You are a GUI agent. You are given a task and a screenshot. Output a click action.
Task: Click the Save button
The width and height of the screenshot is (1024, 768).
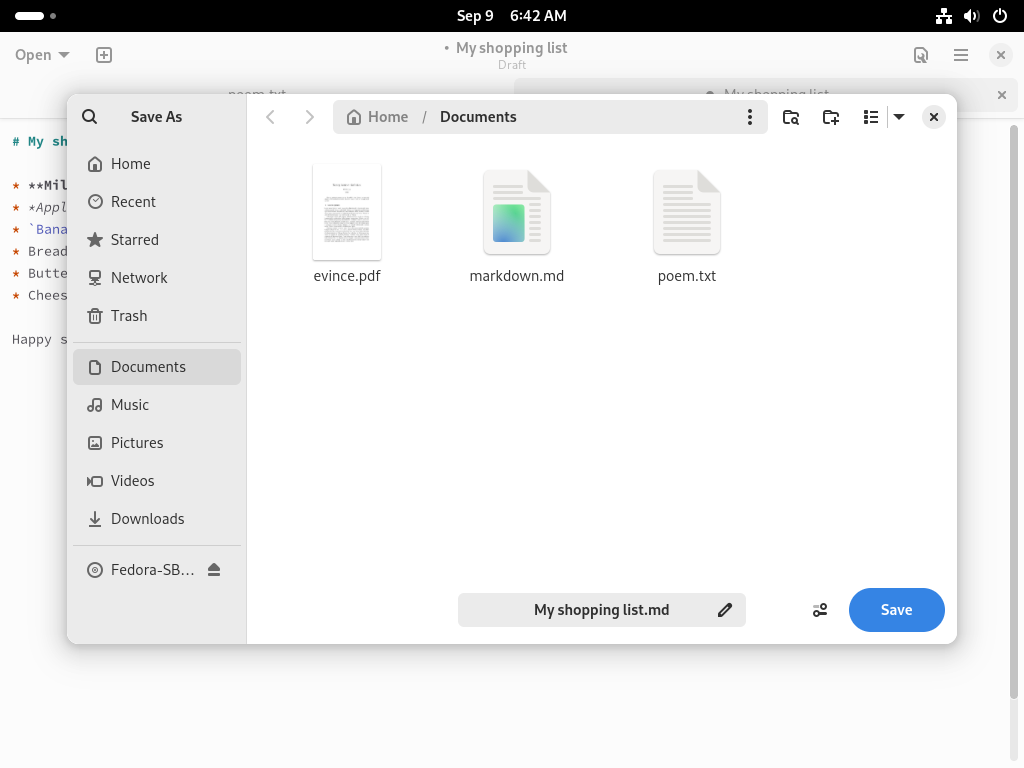coord(896,610)
